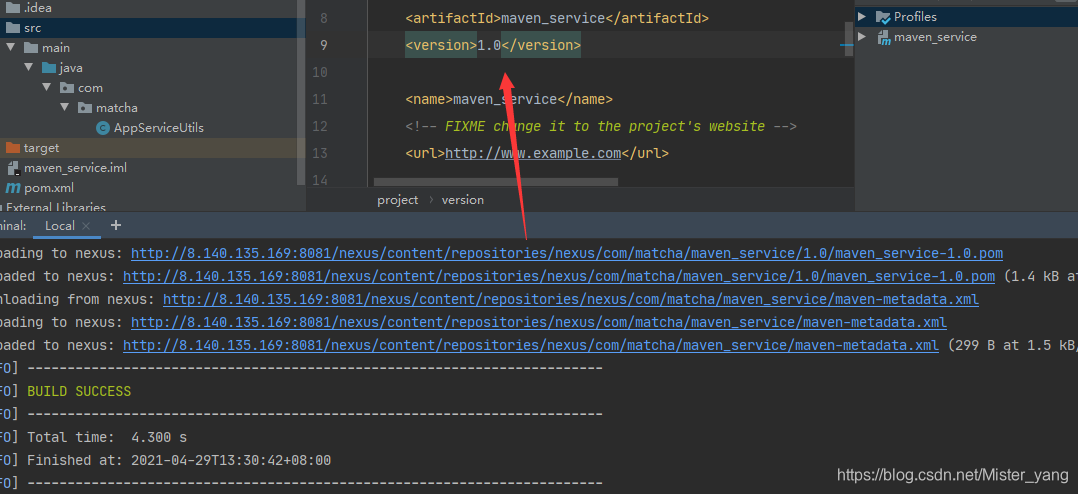Image resolution: width=1078 pixels, height=494 pixels.
Task: Collapse the matcha package tree node
Action: (65, 108)
